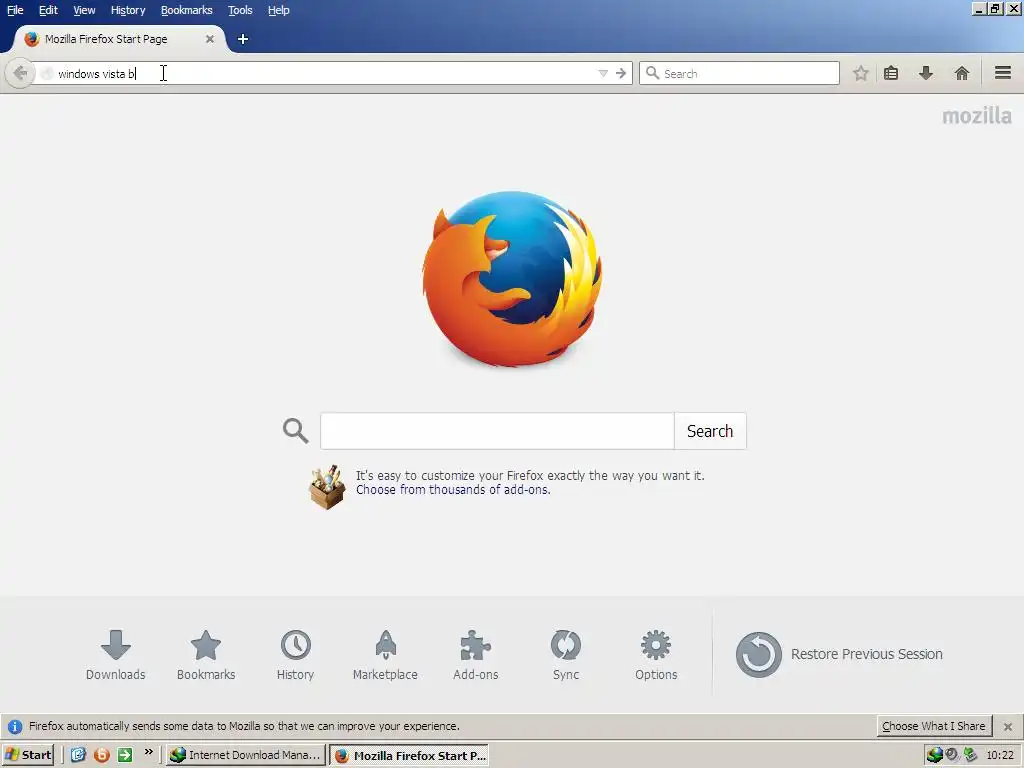Go to home page icon
This screenshot has width=1024, height=768.
tap(961, 73)
